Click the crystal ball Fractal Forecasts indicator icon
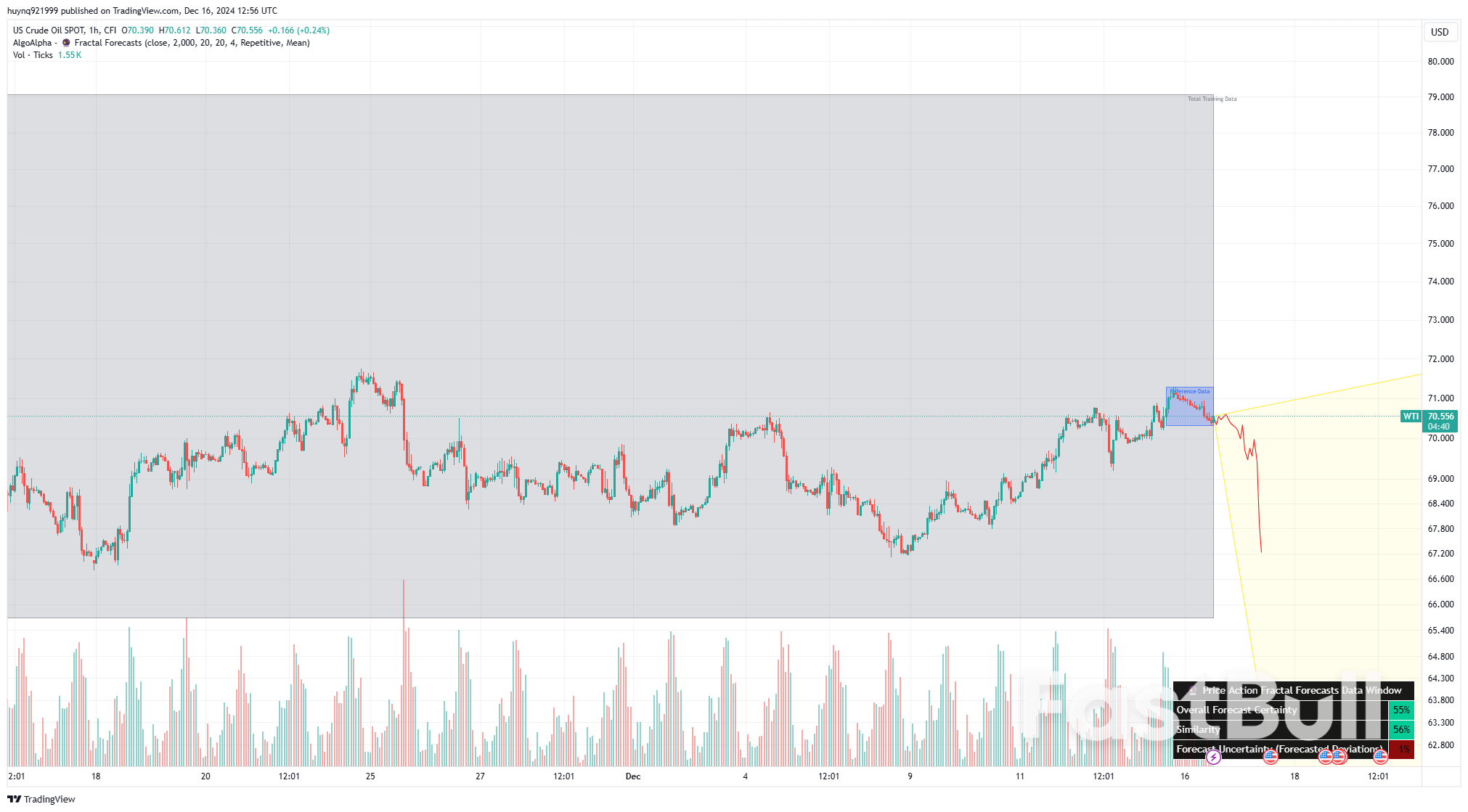Viewport: 1468px width, 812px height. pos(65,42)
